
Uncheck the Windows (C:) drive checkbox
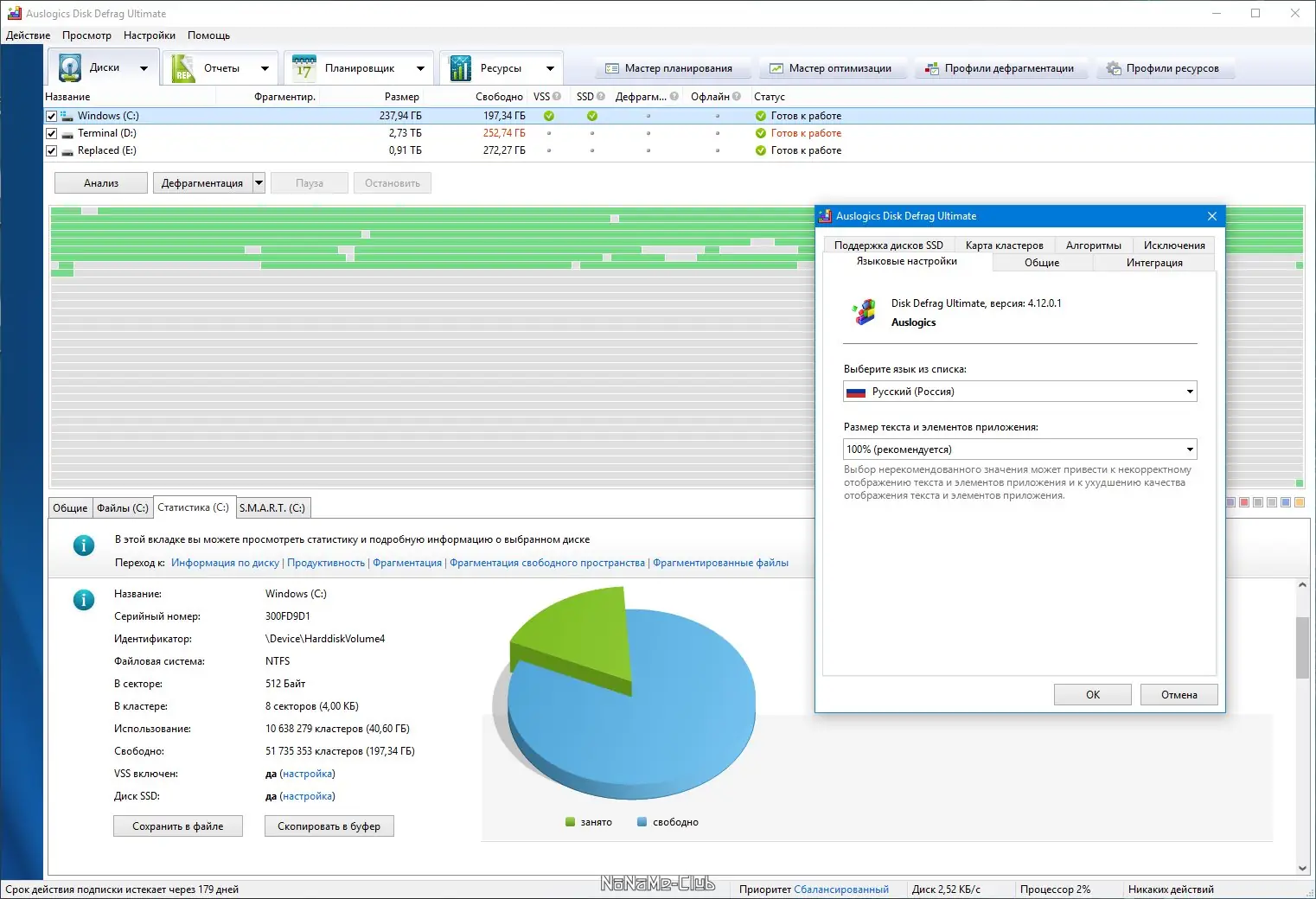click(51, 116)
